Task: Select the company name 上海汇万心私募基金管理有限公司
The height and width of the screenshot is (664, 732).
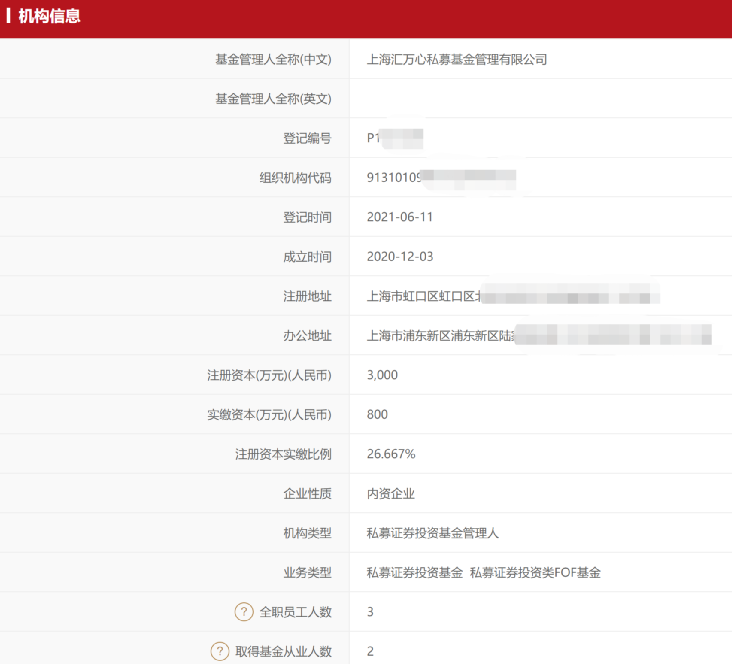Action: click(457, 60)
